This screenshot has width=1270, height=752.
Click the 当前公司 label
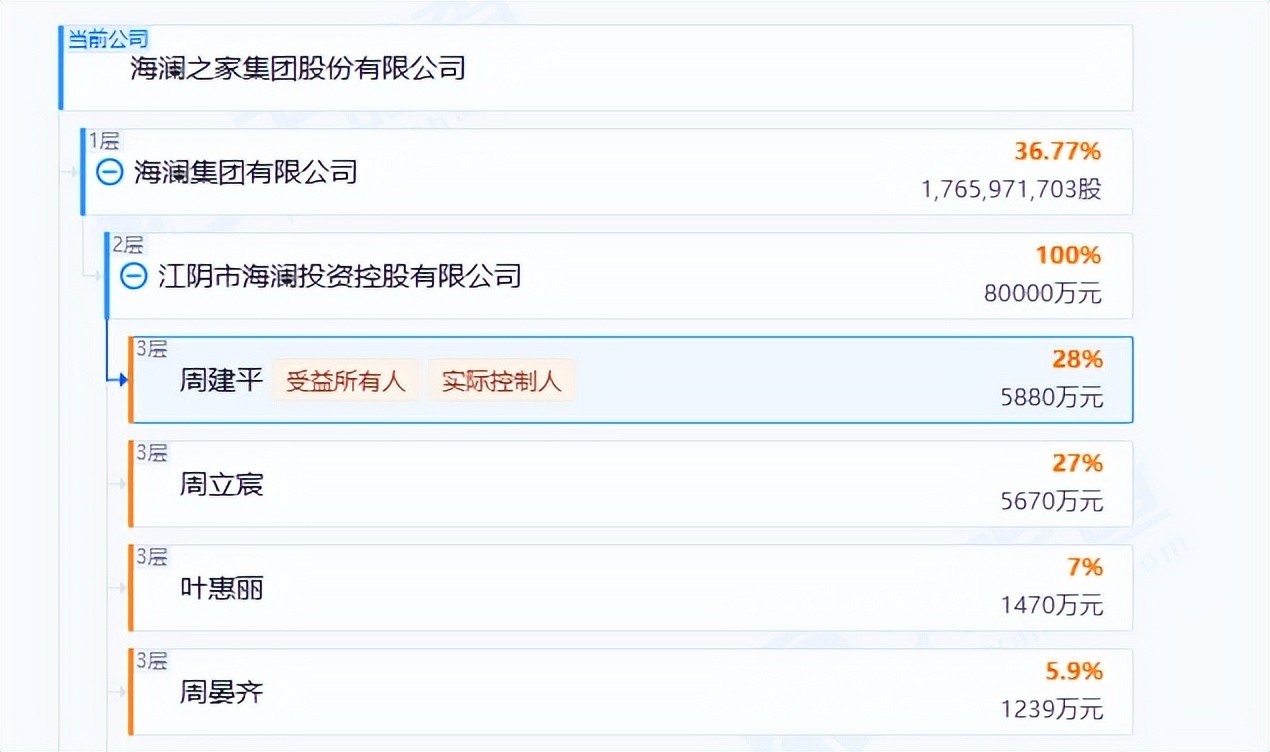[107, 39]
